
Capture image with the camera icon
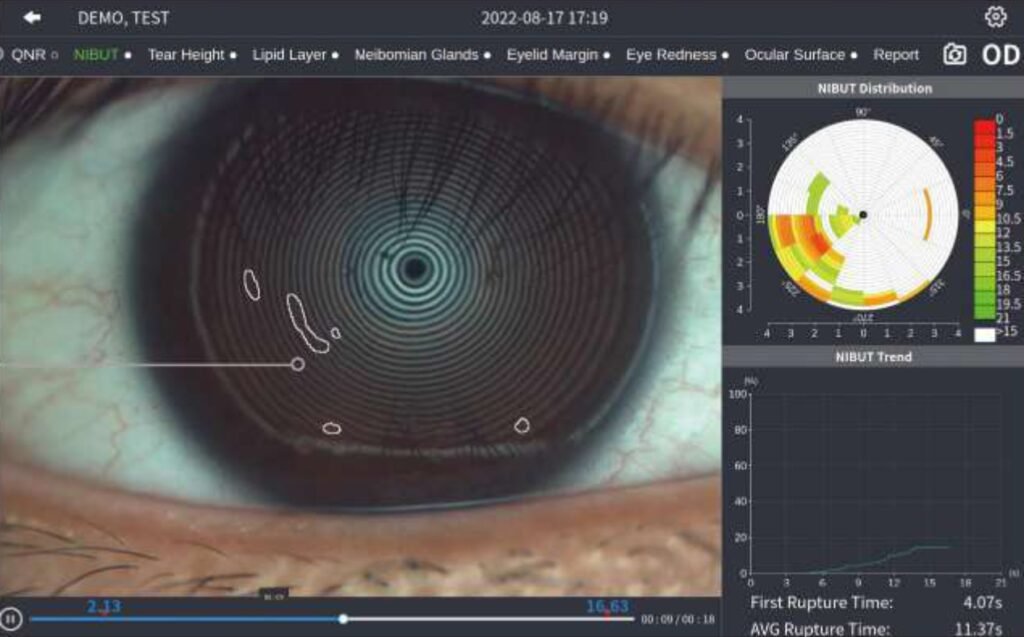pyautogui.click(x=955, y=55)
